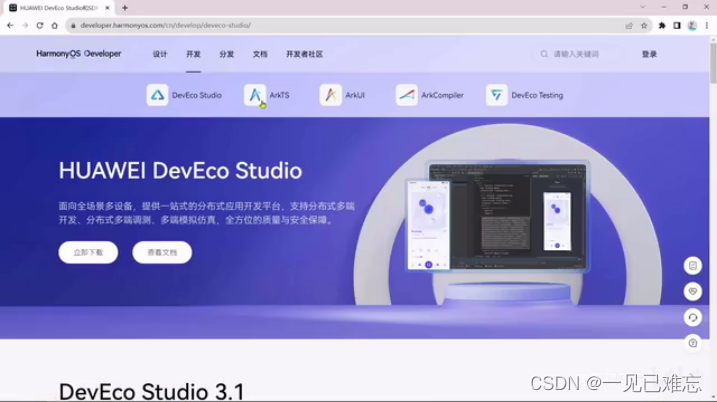
Task: Click the share page icon in address bar
Action: (629, 26)
